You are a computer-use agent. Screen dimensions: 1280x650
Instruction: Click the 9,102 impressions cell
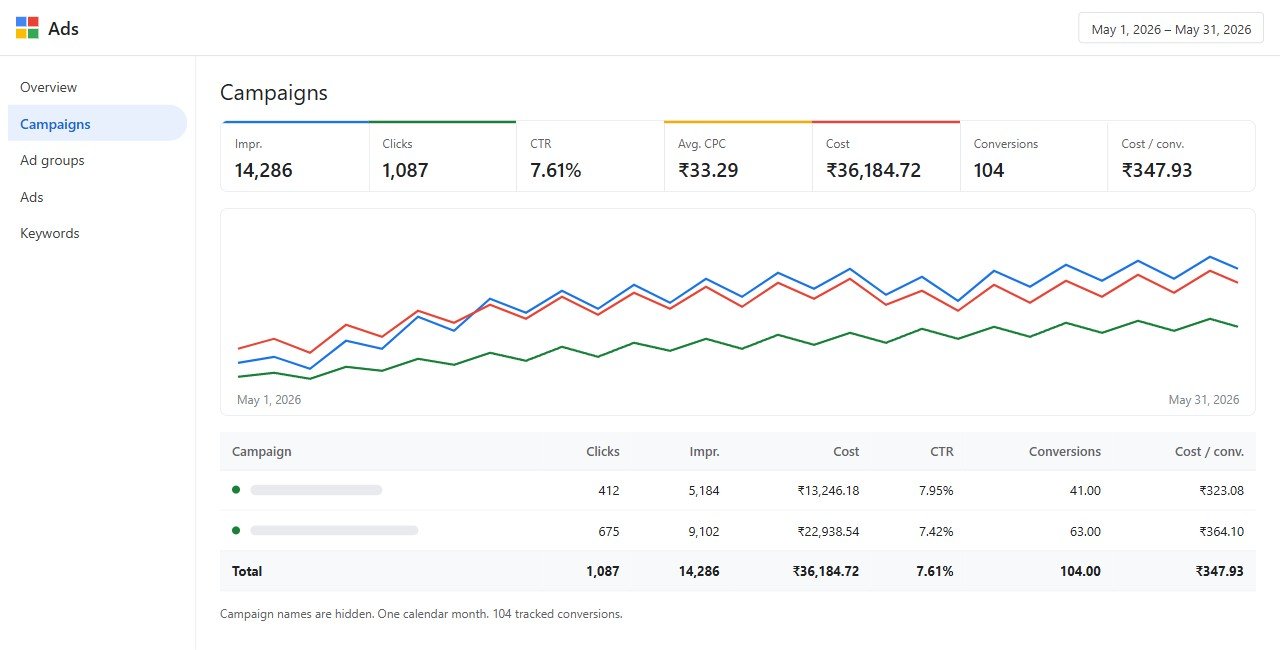tap(703, 531)
